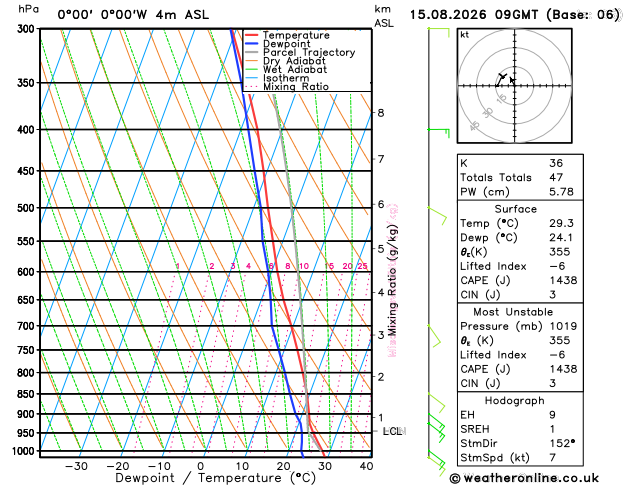Screen dimensions: 629x486
Task: Click the PW (cm) value 5.78
Action: click(561, 192)
